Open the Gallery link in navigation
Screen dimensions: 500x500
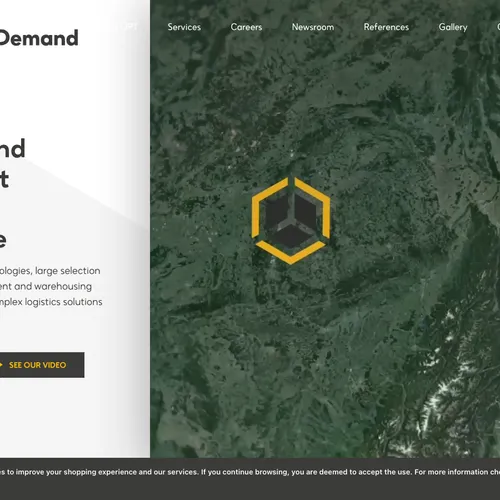(x=453, y=27)
